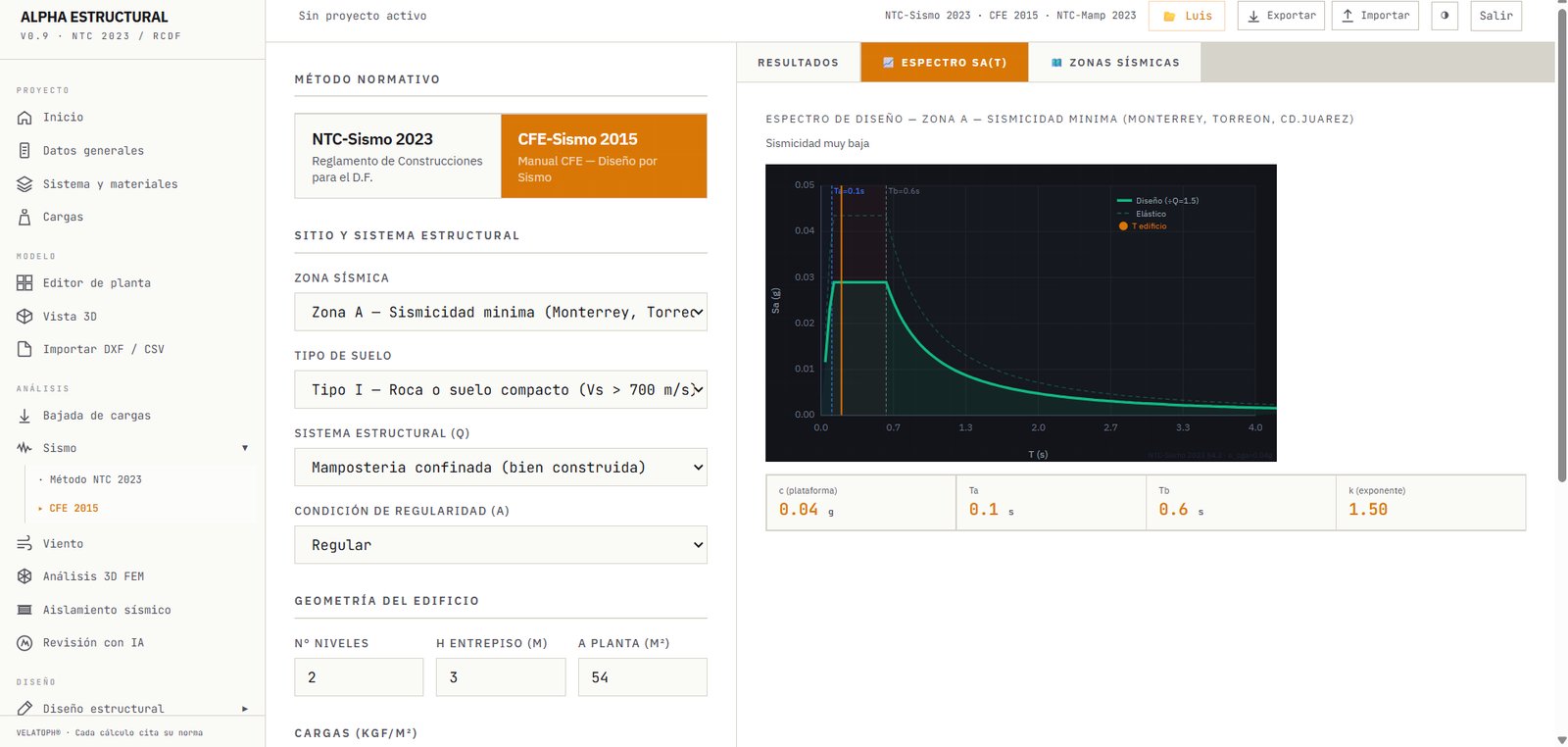Switch to the Espectro Sa(T) tab
Screen dimensions: 1568x747
(x=945, y=63)
